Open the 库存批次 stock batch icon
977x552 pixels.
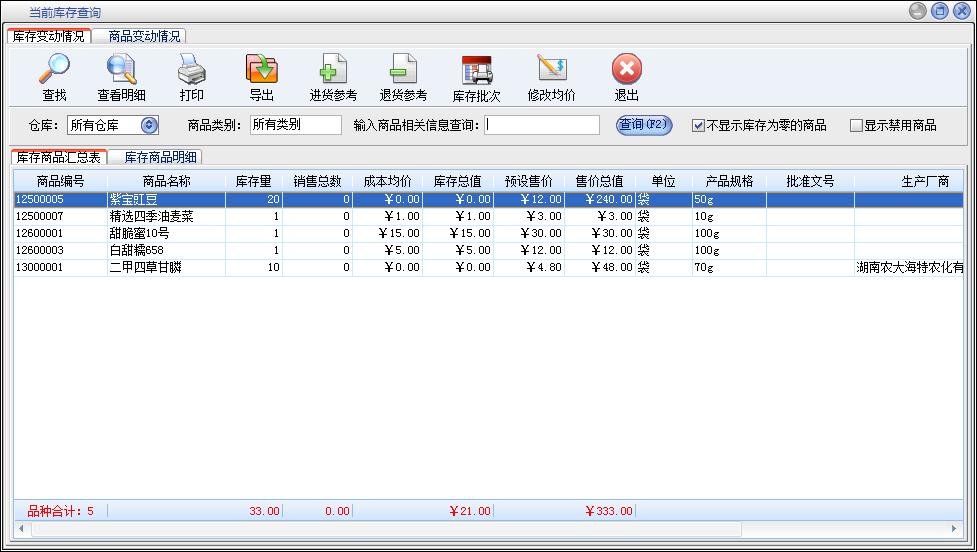tap(476, 70)
